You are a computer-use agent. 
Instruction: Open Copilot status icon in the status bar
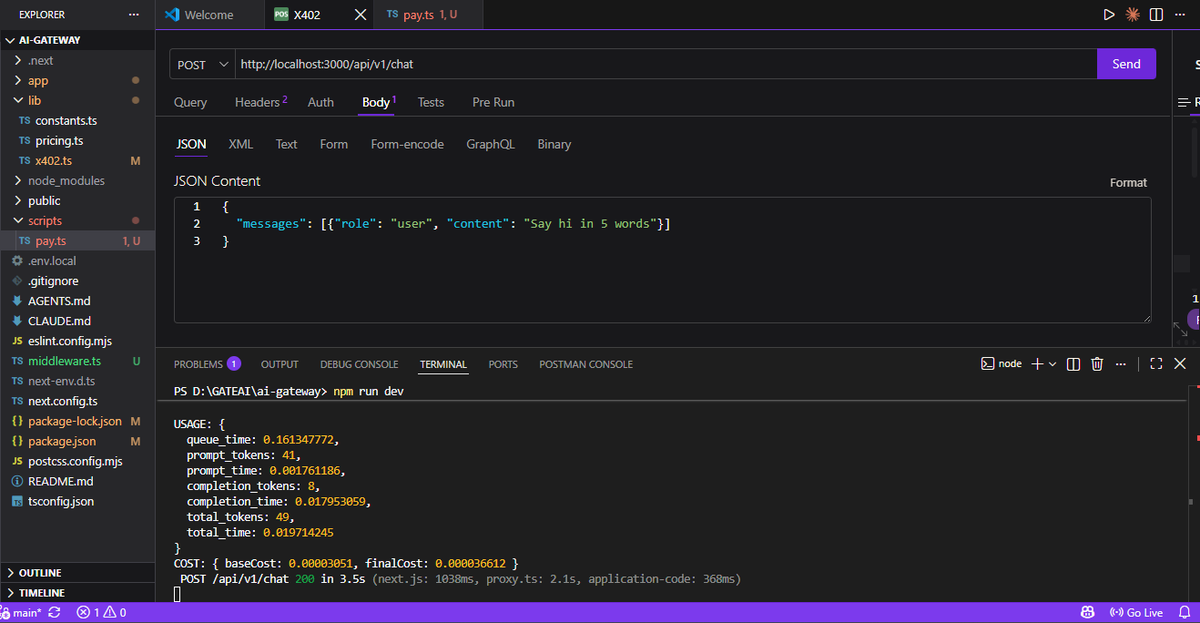(x=1088, y=612)
